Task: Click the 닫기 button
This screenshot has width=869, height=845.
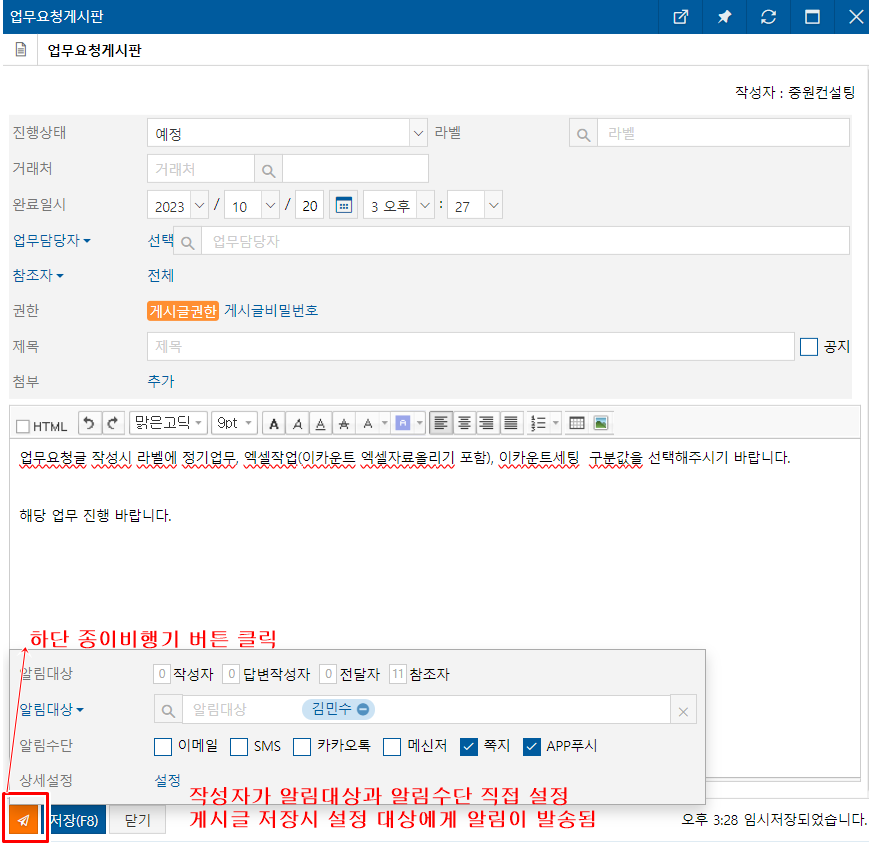Action: (x=137, y=820)
